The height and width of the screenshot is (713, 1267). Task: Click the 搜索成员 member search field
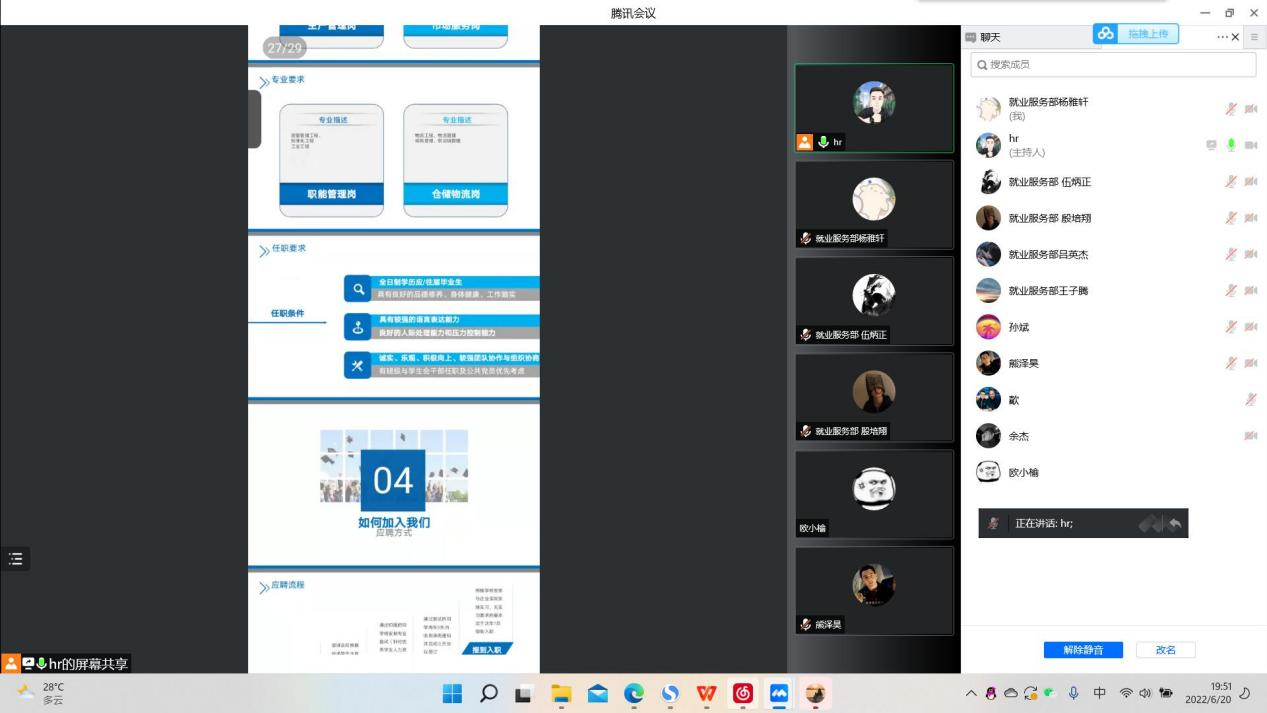[x=1113, y=64]
